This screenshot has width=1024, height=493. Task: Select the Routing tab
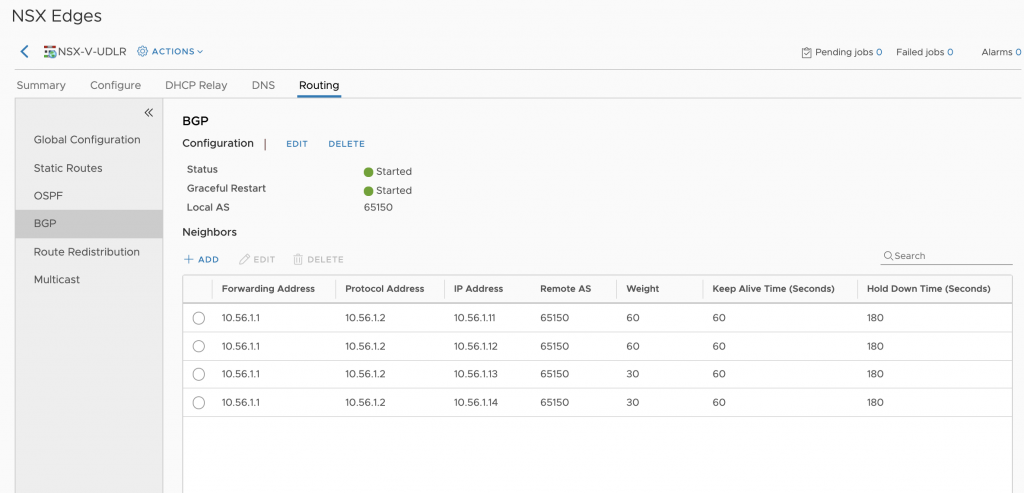click(319, 86)
